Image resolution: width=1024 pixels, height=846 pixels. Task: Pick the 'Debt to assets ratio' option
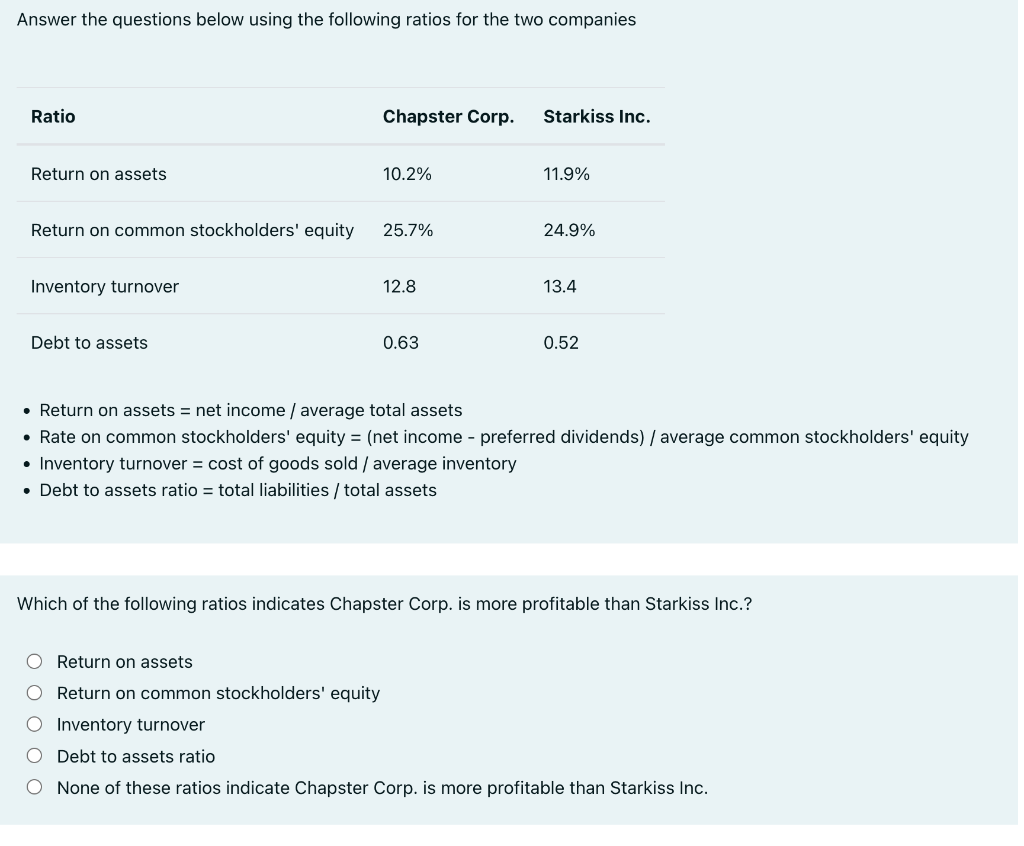(x=34, y=756)
